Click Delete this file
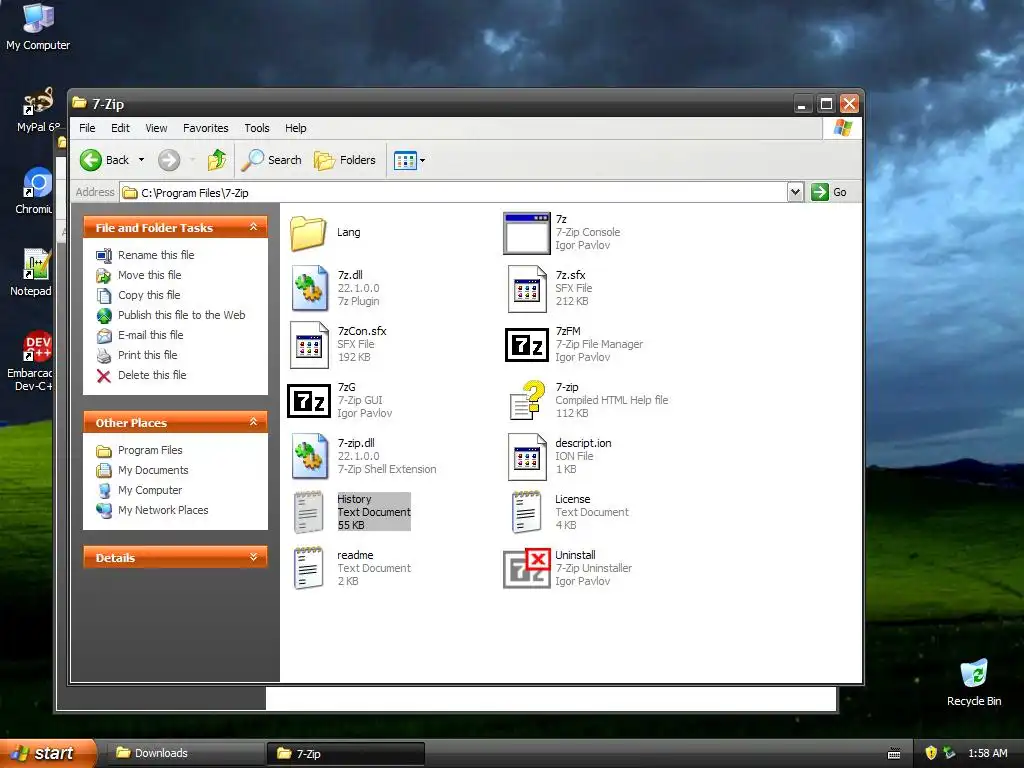 click(x=152, y=375)
